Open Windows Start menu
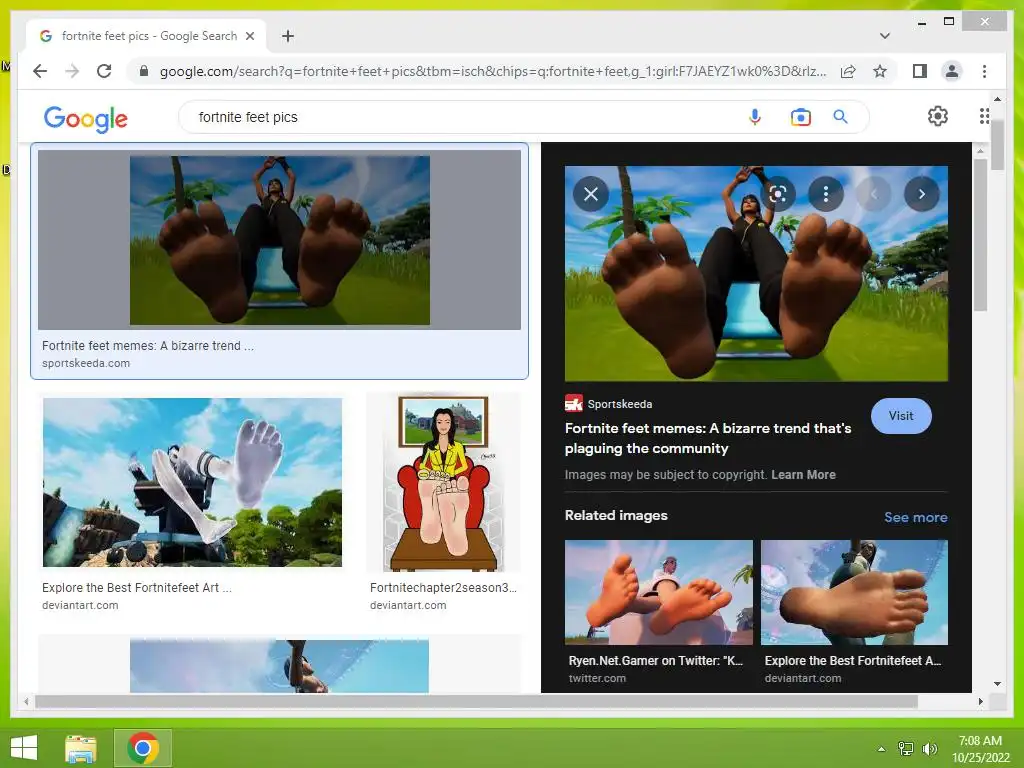 click(24, 748)
